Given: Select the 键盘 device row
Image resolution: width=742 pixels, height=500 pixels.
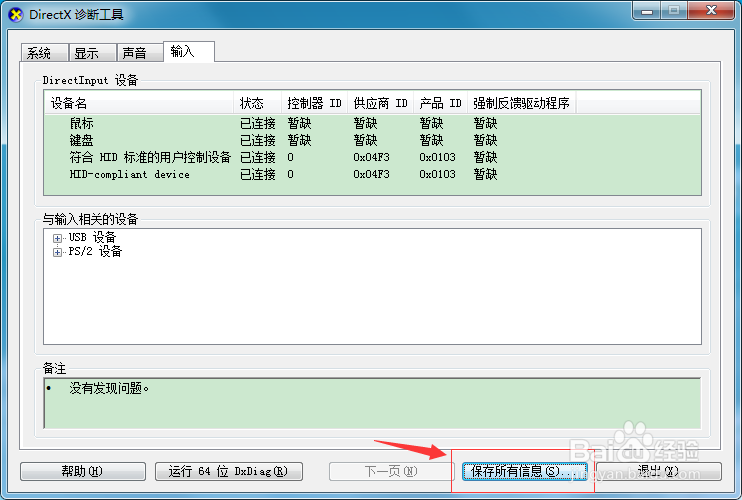Looking at the screenshot, I should (372, 140).
